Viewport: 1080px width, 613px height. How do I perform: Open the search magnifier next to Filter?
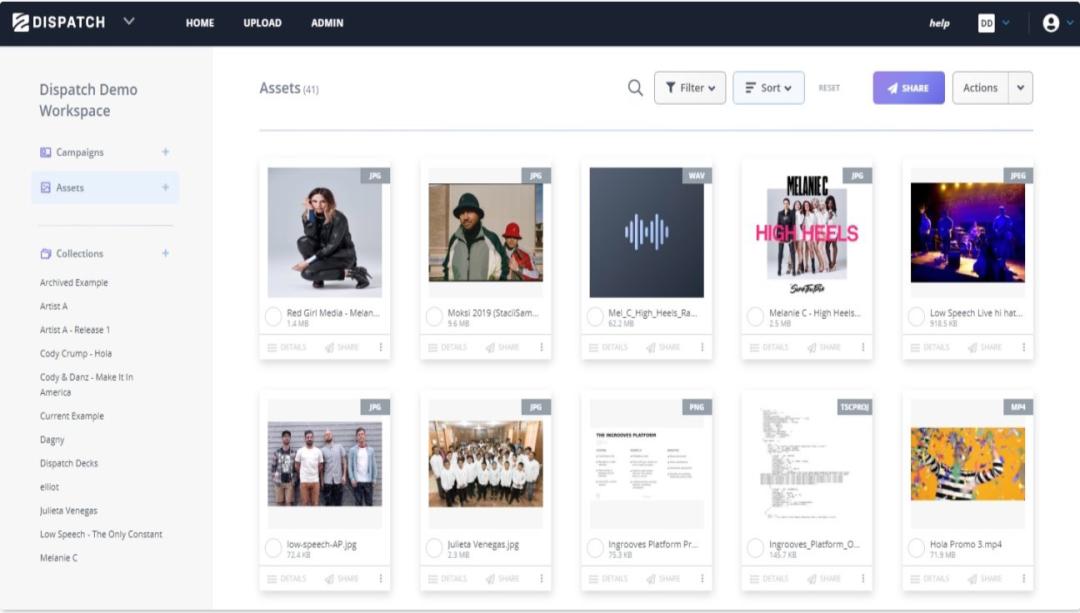[x=635, y=88]
